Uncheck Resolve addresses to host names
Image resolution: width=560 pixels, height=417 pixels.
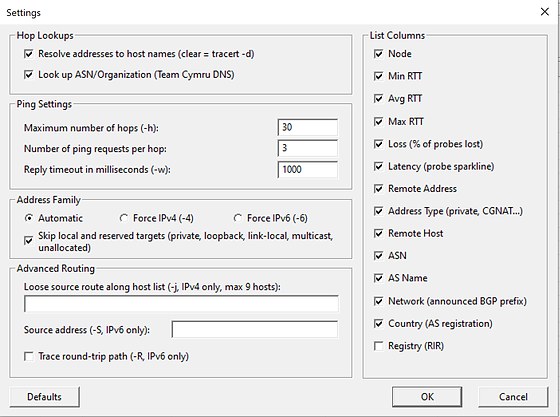click(29, 54)
